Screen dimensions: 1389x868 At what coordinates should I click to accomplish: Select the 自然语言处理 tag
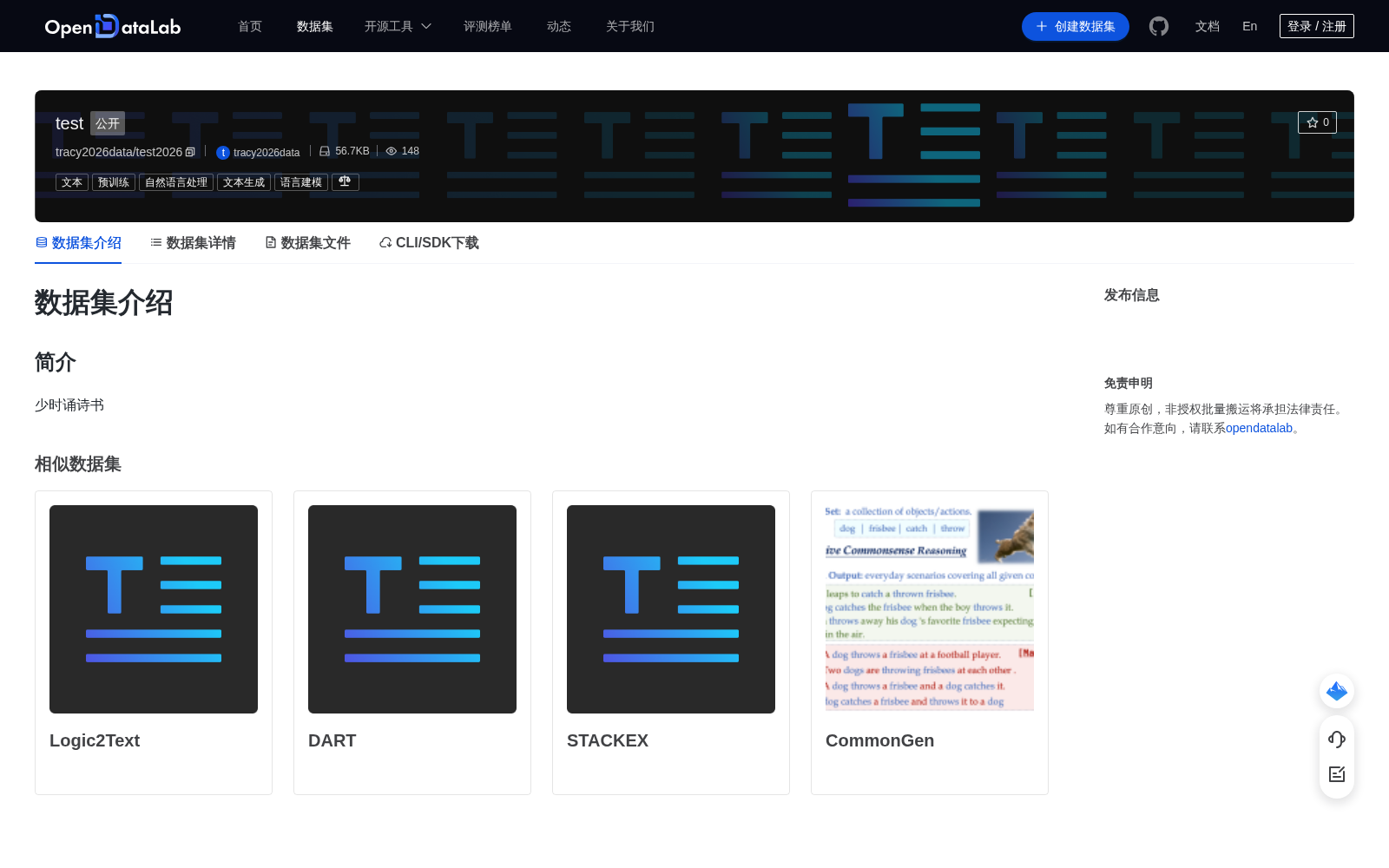coord(176,182)
